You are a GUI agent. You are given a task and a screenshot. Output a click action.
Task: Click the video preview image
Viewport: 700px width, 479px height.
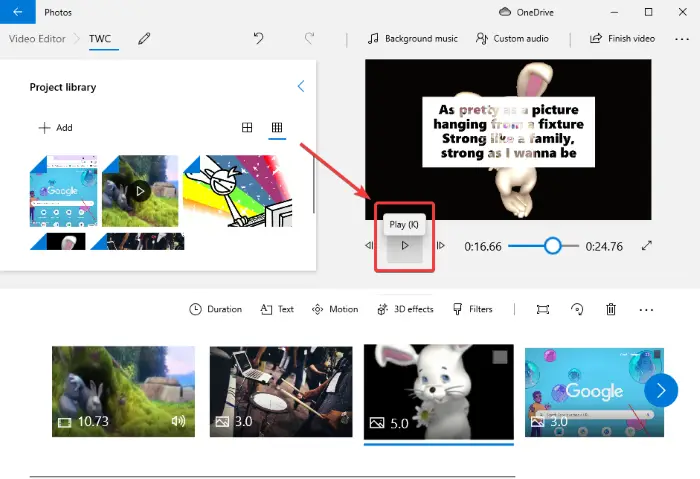click(x=508, y=139)
